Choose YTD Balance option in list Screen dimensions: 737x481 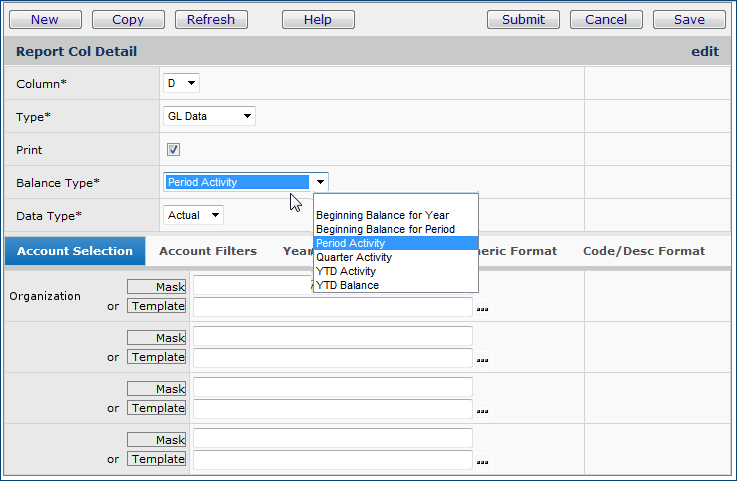pos(347,285)
